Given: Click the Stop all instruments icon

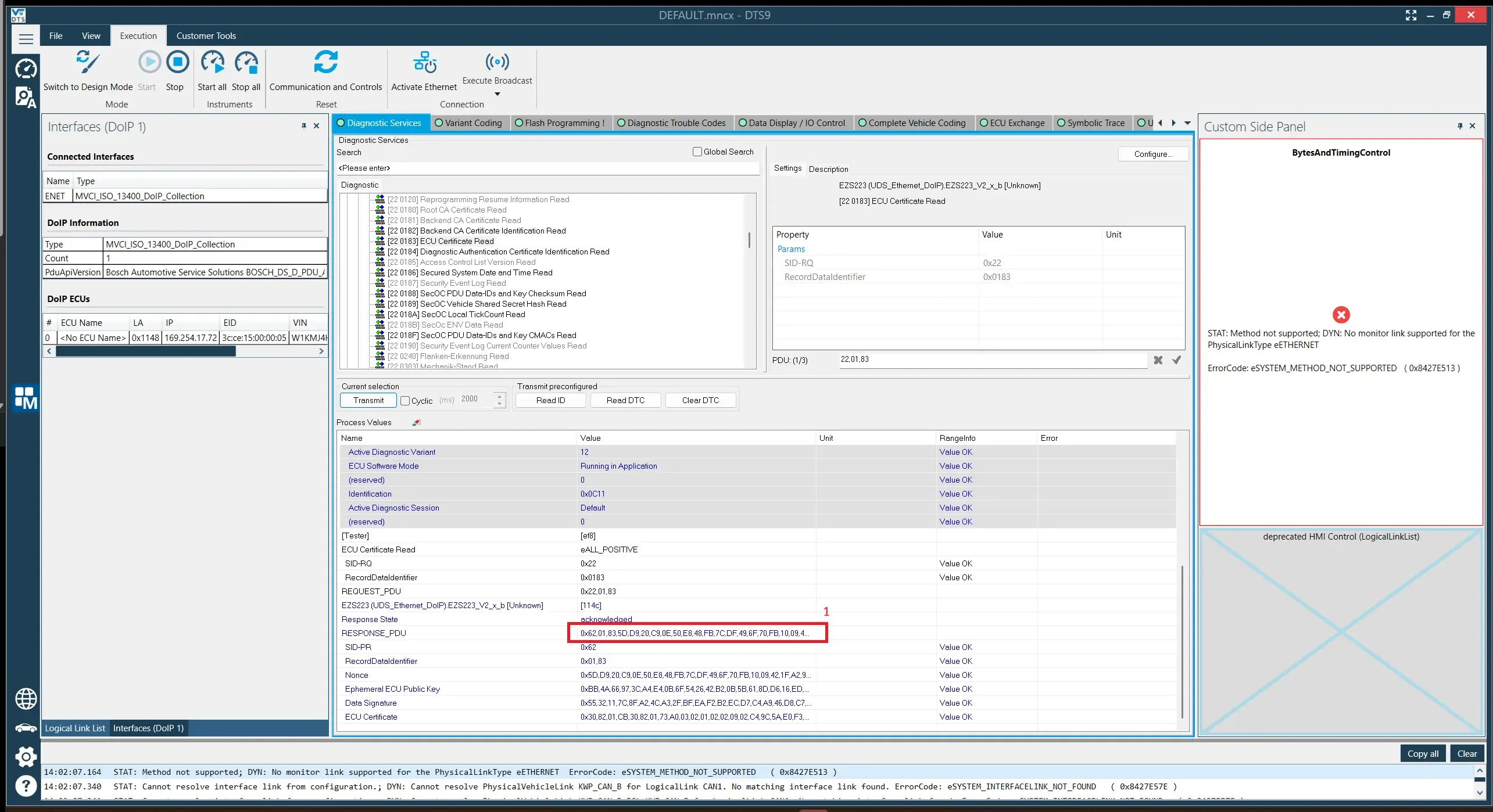Looking at the screenshot, I should click(x=246, y=63).
